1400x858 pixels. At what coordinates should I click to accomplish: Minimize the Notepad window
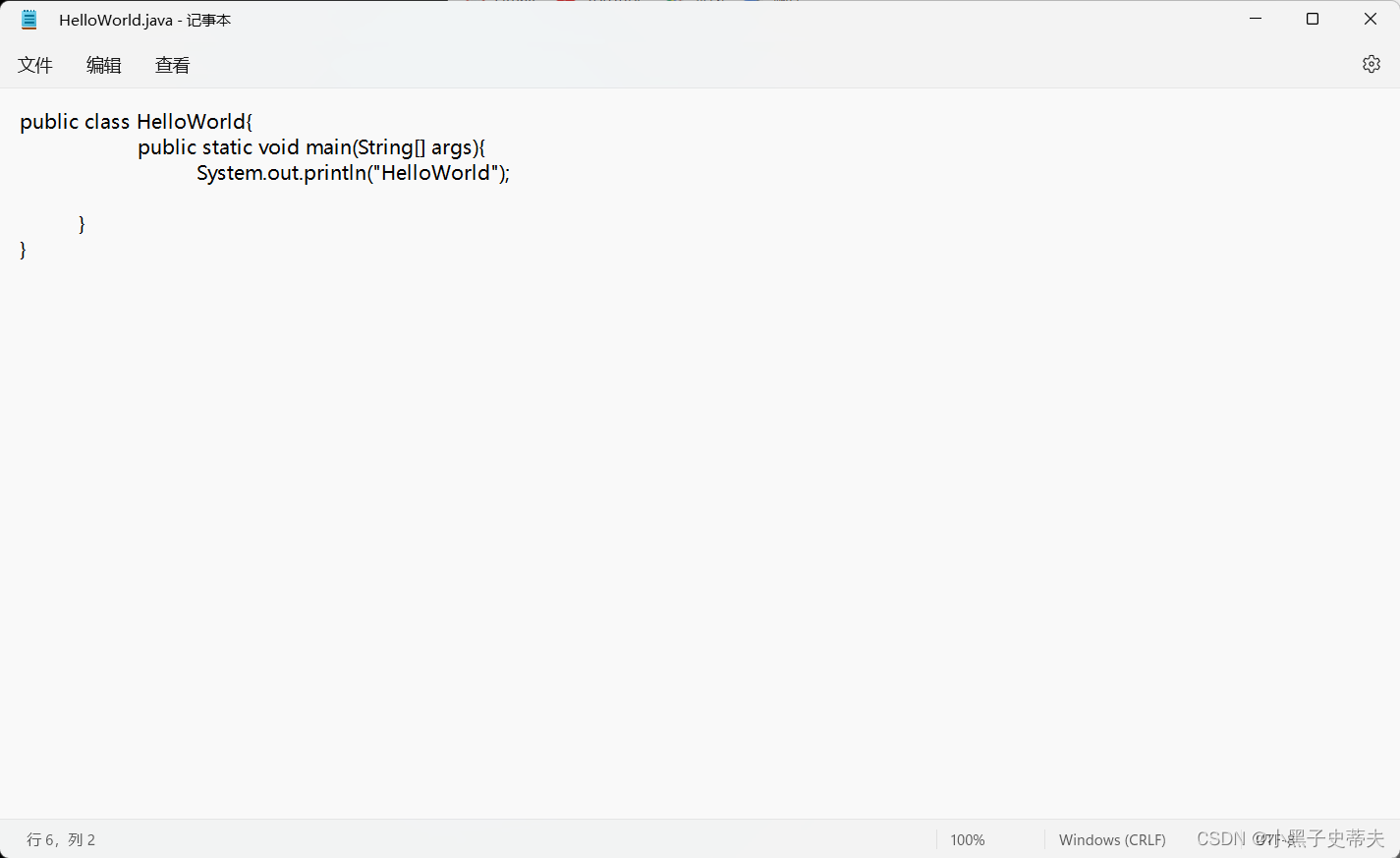pyautogui.click(x=1255, y=20)
